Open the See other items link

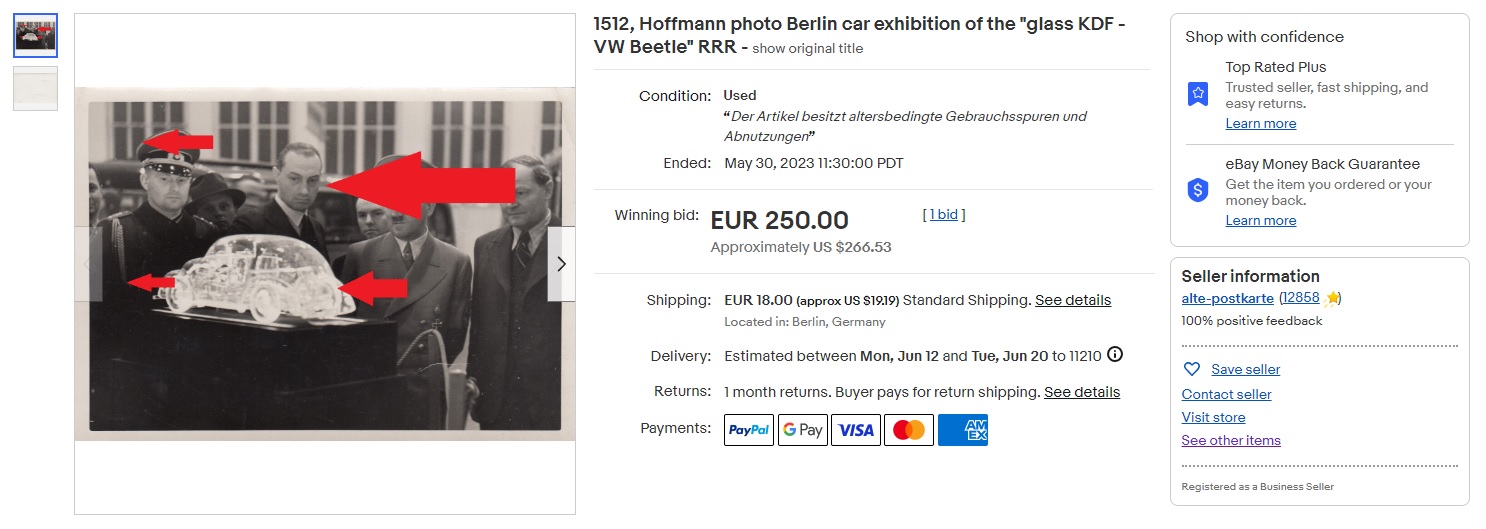1230,440
